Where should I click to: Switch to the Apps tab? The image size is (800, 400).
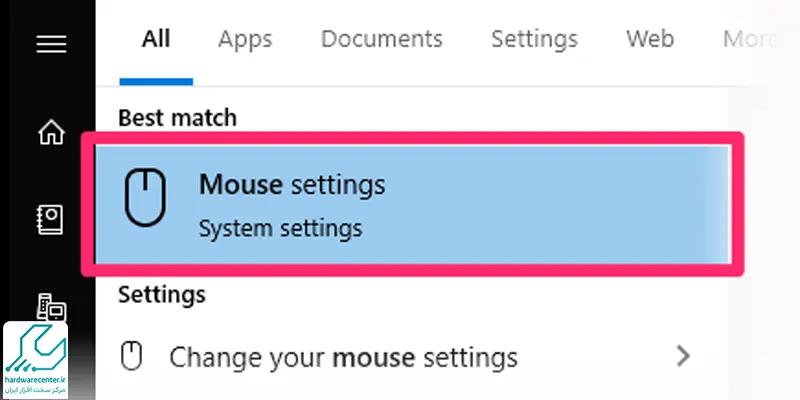pos(245,39)
